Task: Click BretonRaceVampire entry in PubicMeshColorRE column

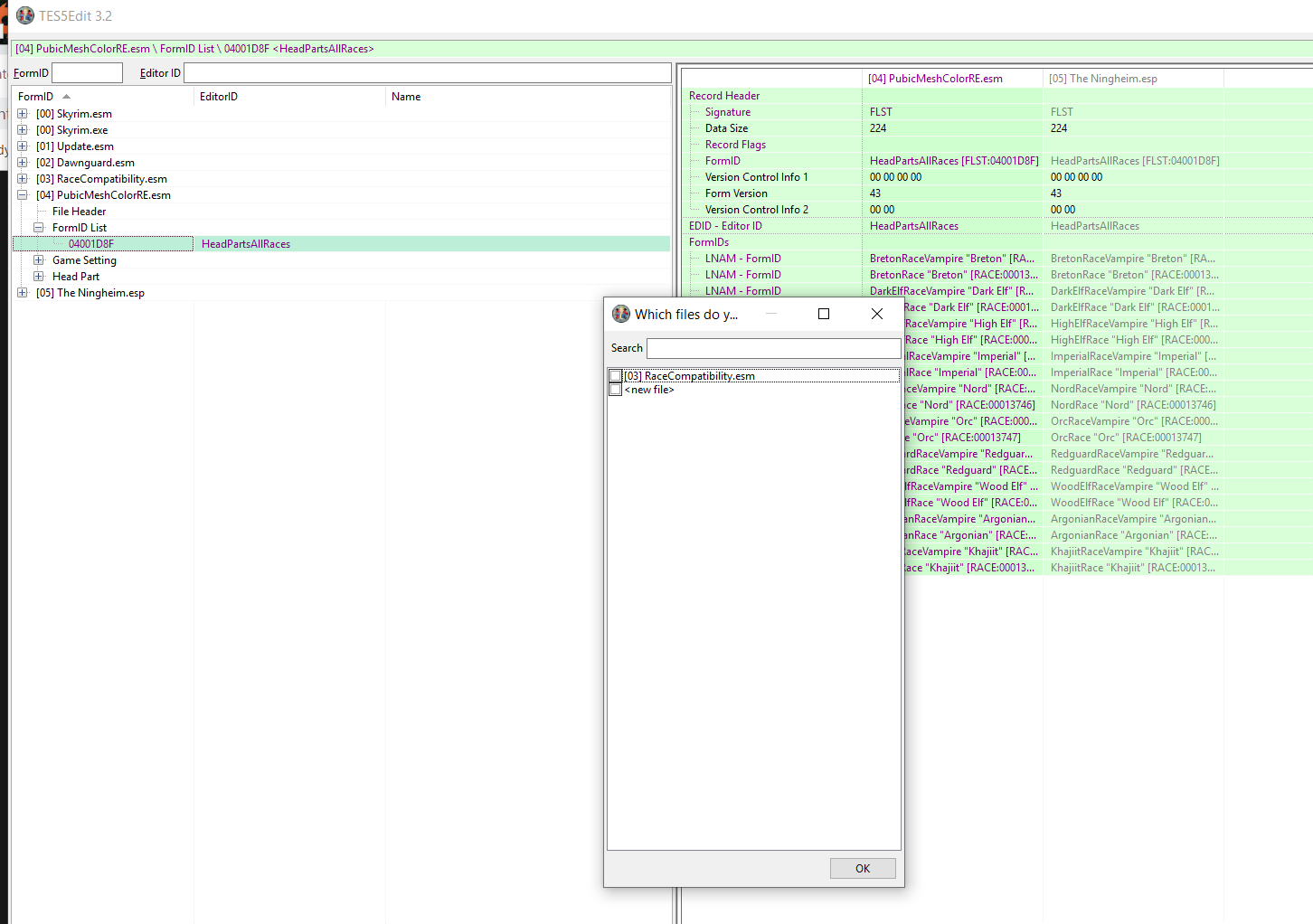Action: pos(952,259)
